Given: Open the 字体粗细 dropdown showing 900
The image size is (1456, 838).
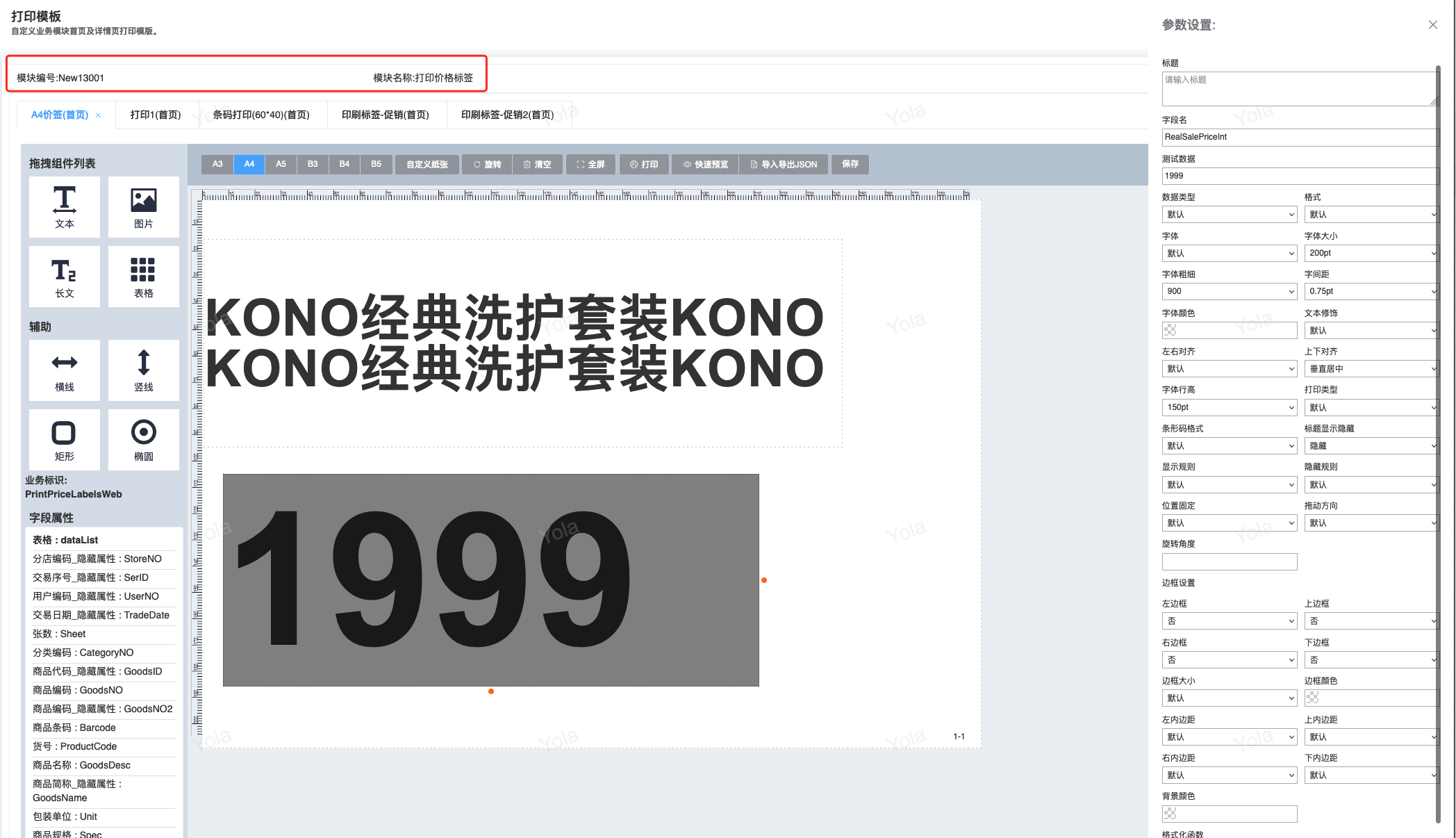Looking at the screenshot, I should click(x=1230, y=291).
